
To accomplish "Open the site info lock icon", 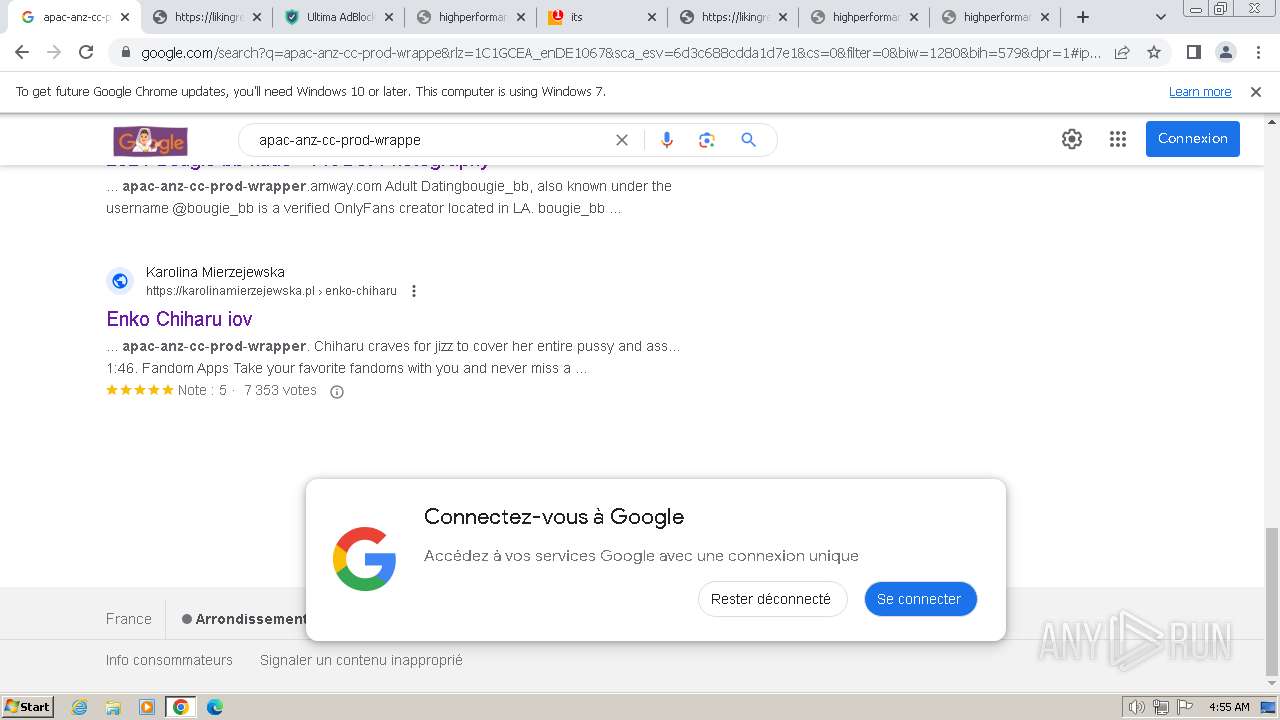I will (126, 52).
